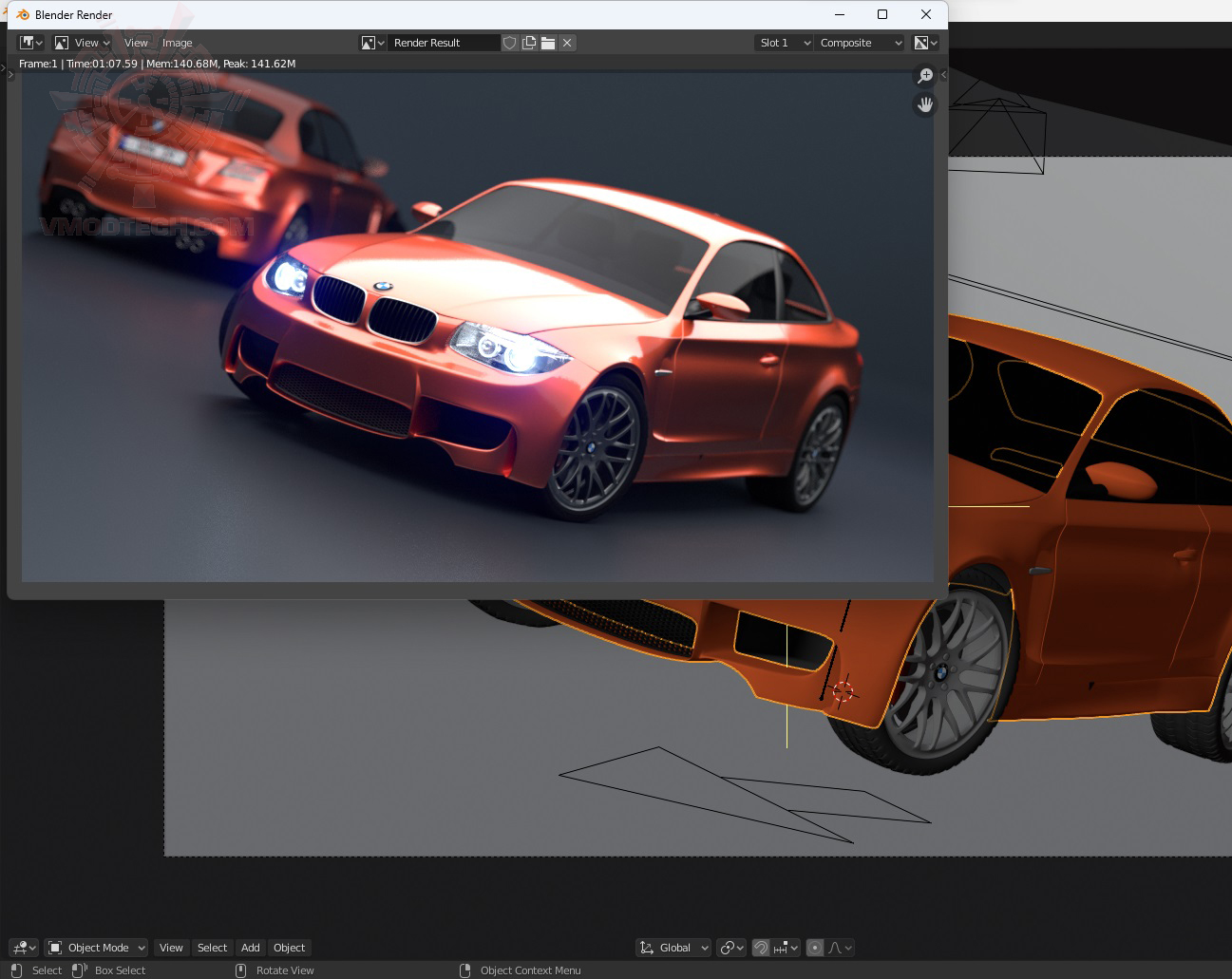
Task: Activate the zoom magnifier gizmo
Action: [x=925, y=76]
